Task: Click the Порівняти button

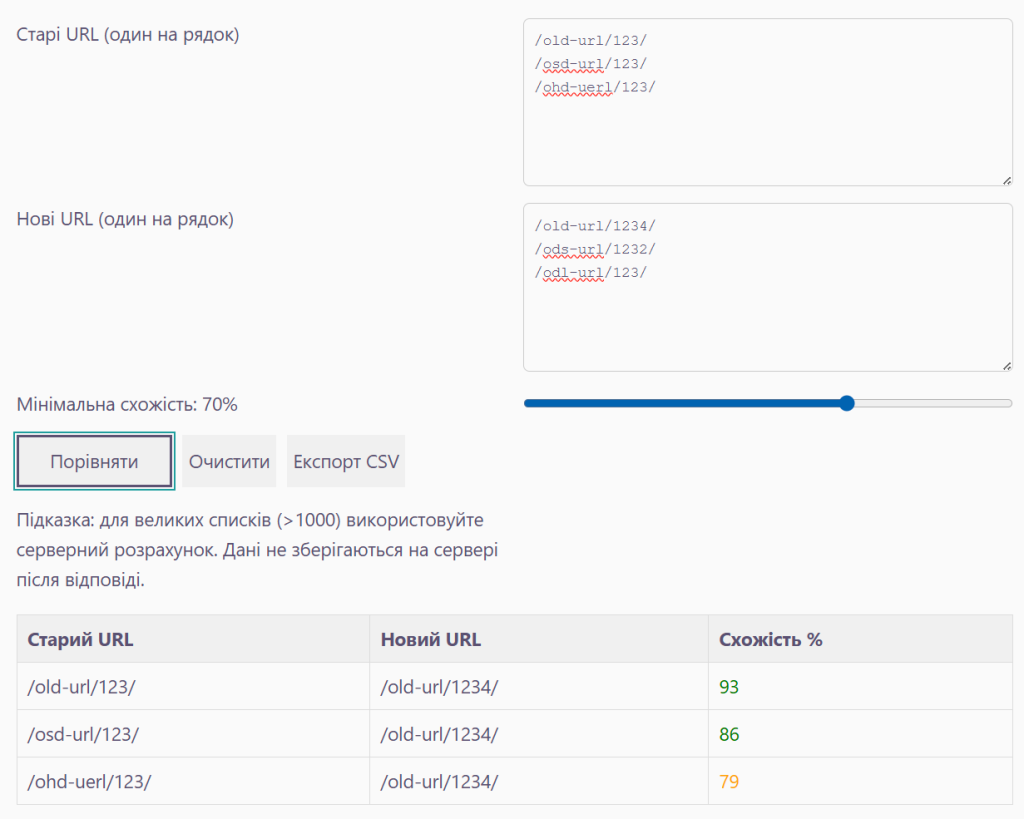Action: point(94,461)
